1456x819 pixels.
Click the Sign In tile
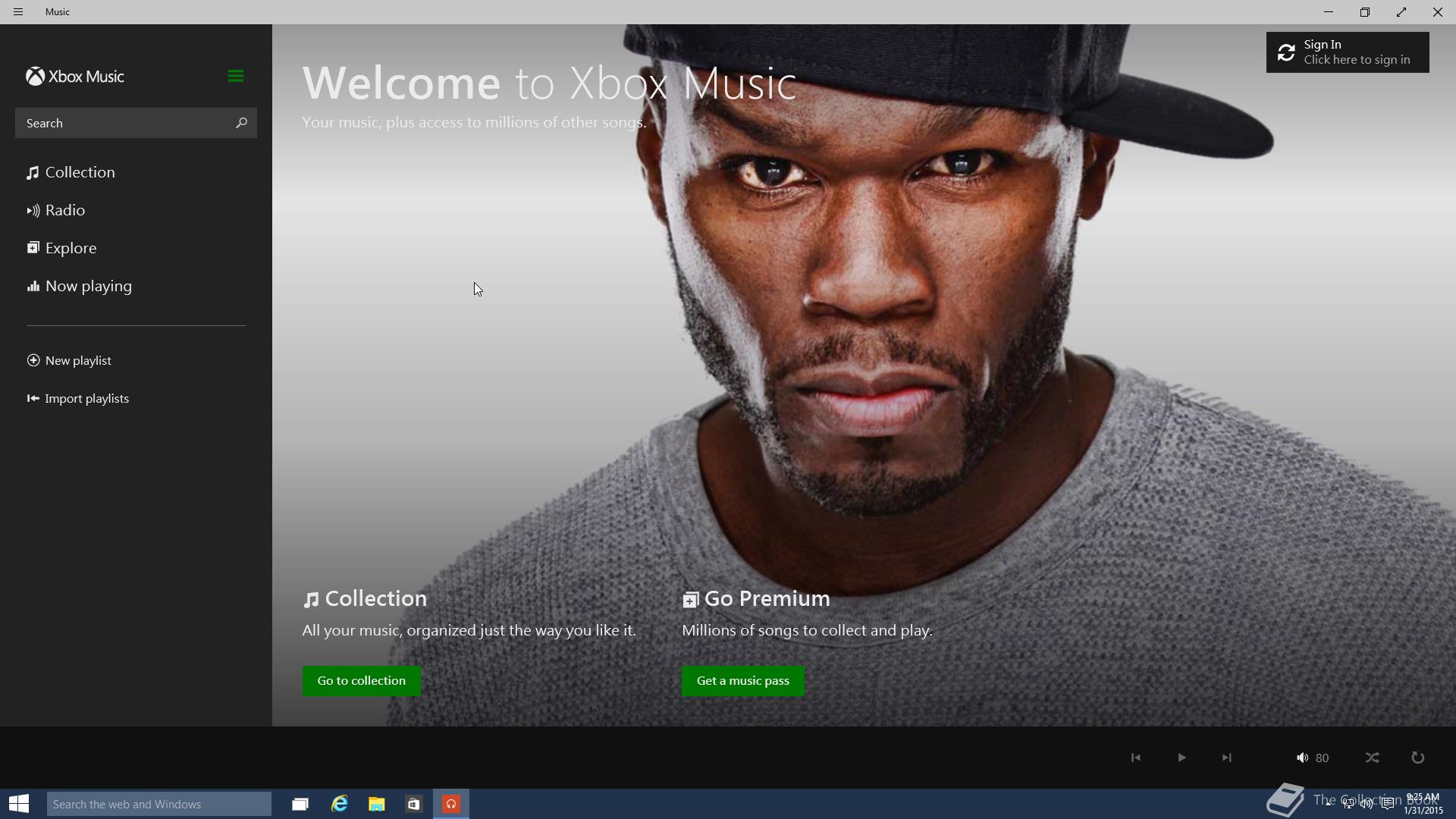(x=1347, y=52)
